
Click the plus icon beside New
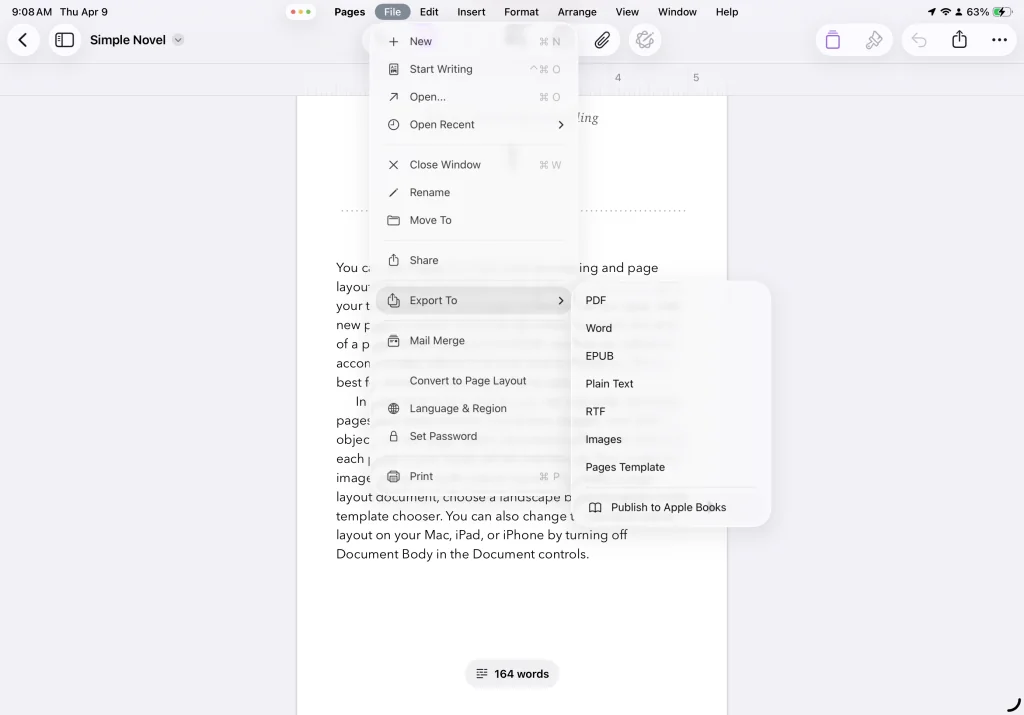click(x=393, y=41)
